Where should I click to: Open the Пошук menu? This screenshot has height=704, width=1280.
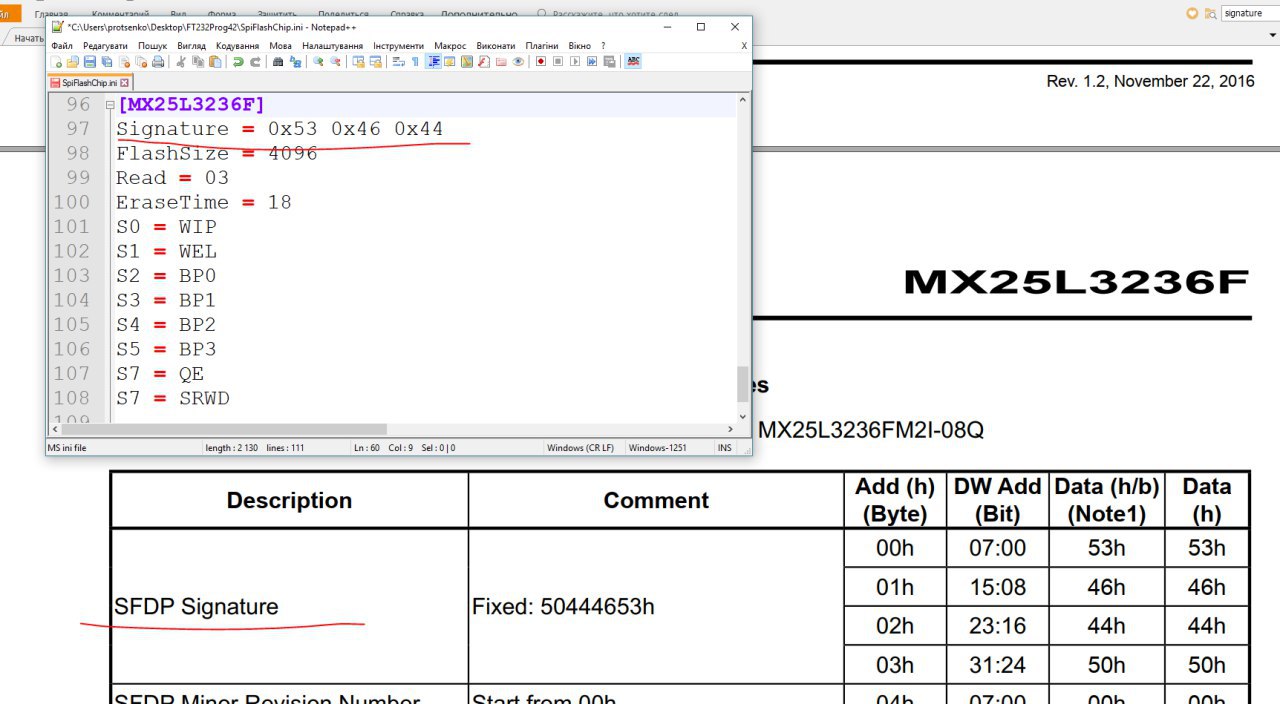[153, 46]
